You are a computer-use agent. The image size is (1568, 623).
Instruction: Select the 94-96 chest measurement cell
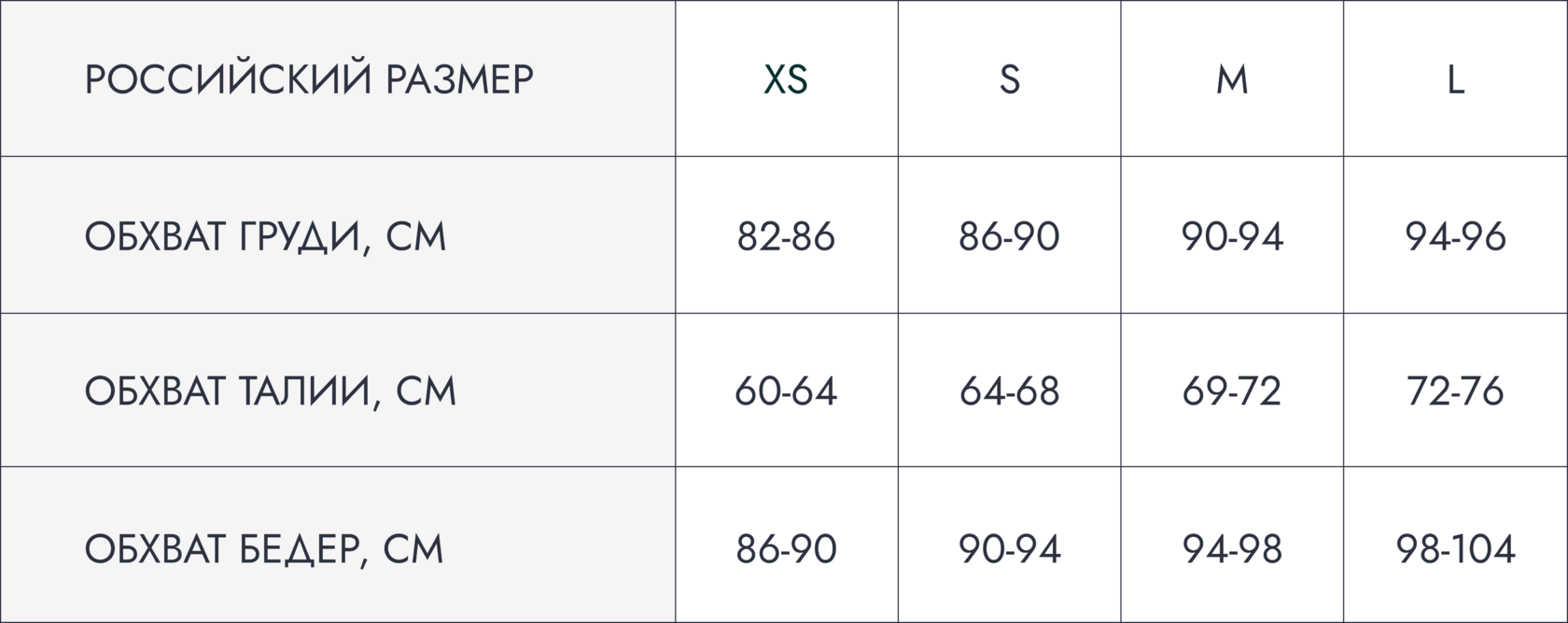click(x=1455, y=237)
